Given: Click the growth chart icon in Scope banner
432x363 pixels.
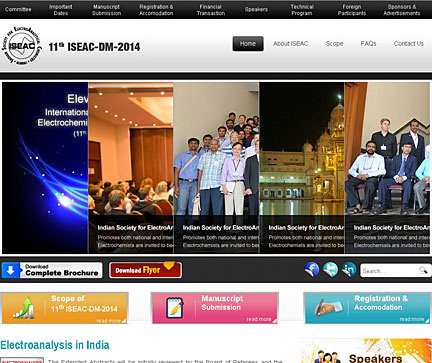Looking at the screenshot, I should [23, 308].
